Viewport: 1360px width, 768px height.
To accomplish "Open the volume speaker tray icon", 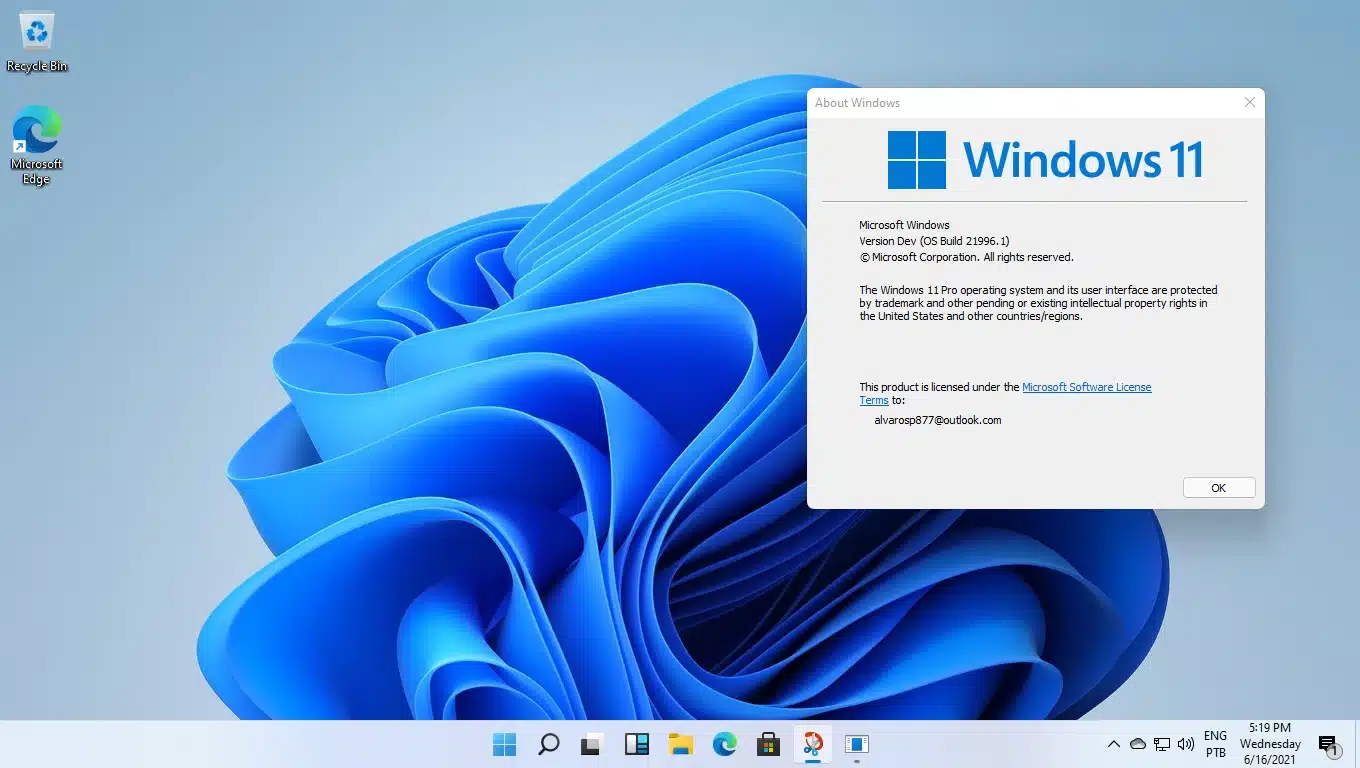I will (1186, 744).
